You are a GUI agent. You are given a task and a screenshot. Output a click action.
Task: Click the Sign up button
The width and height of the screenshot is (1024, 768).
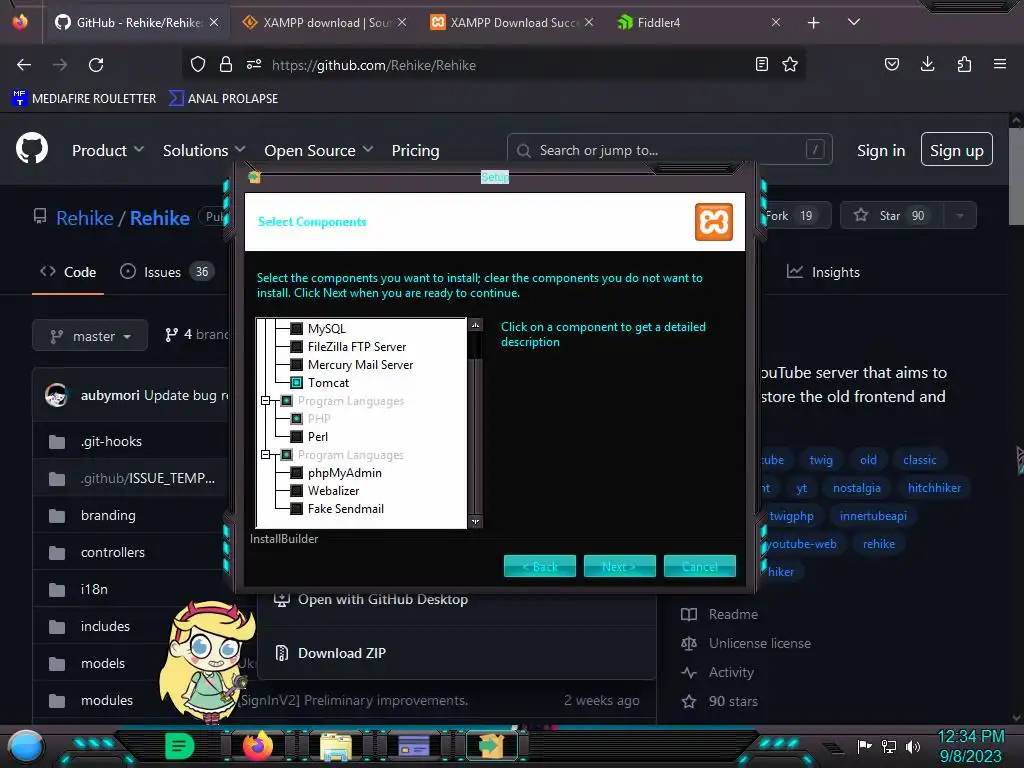(956, 150)
